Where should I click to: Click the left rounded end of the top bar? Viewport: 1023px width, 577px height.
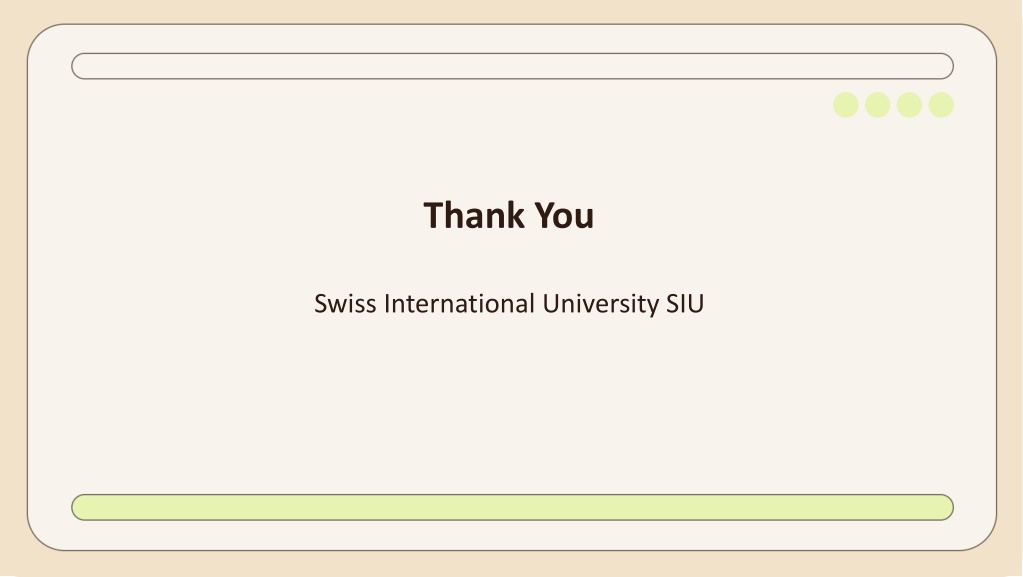click(x=84, y=66)
